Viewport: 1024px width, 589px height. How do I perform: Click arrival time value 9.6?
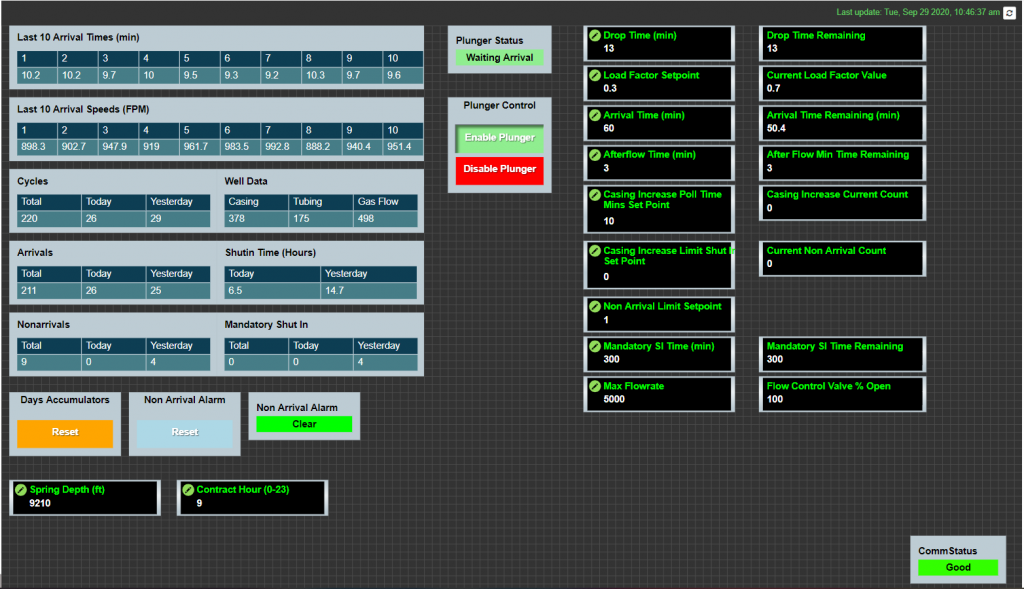click(x=403, y=76)
